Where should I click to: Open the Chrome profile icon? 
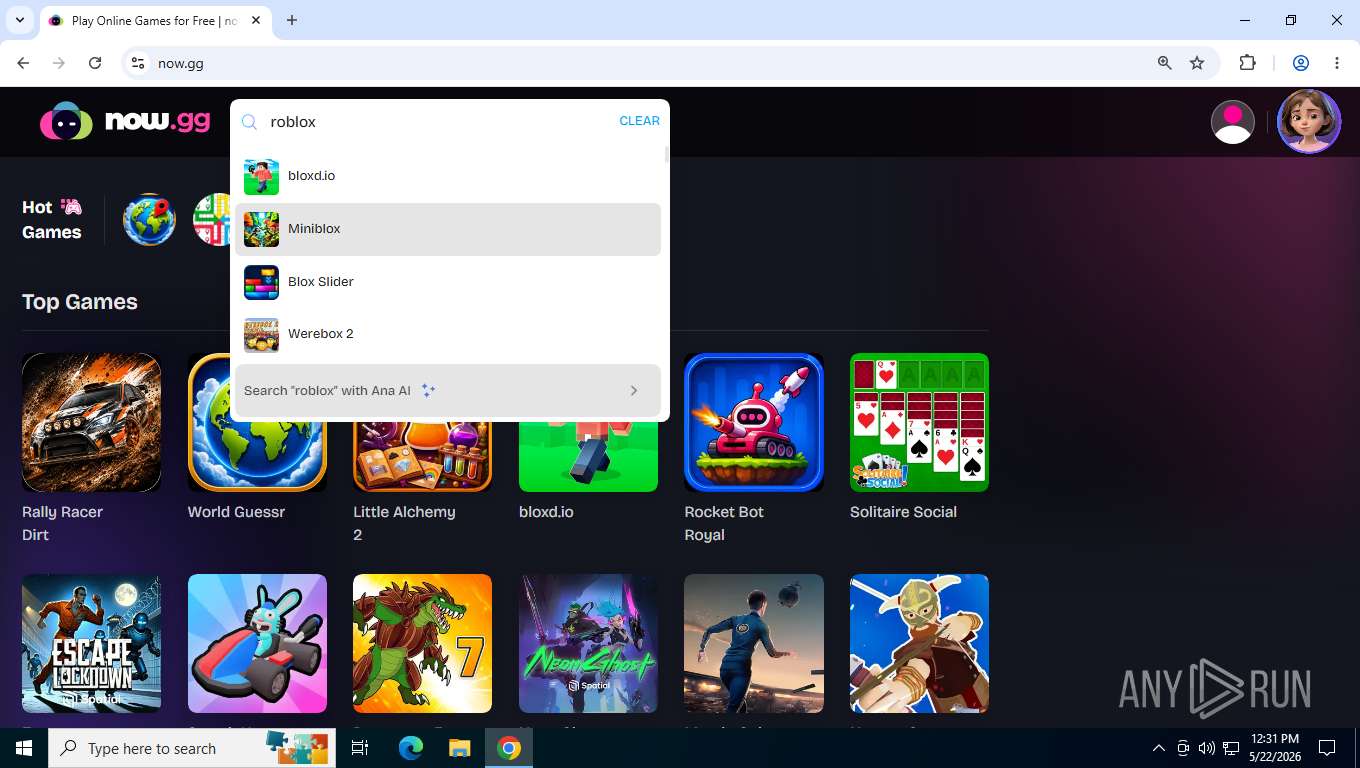(x=1301, y=63)
